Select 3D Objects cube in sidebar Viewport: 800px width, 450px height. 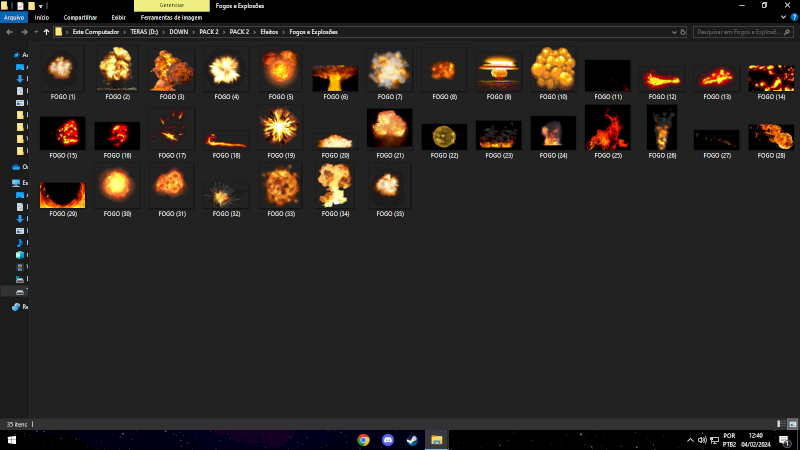[20, 255]
